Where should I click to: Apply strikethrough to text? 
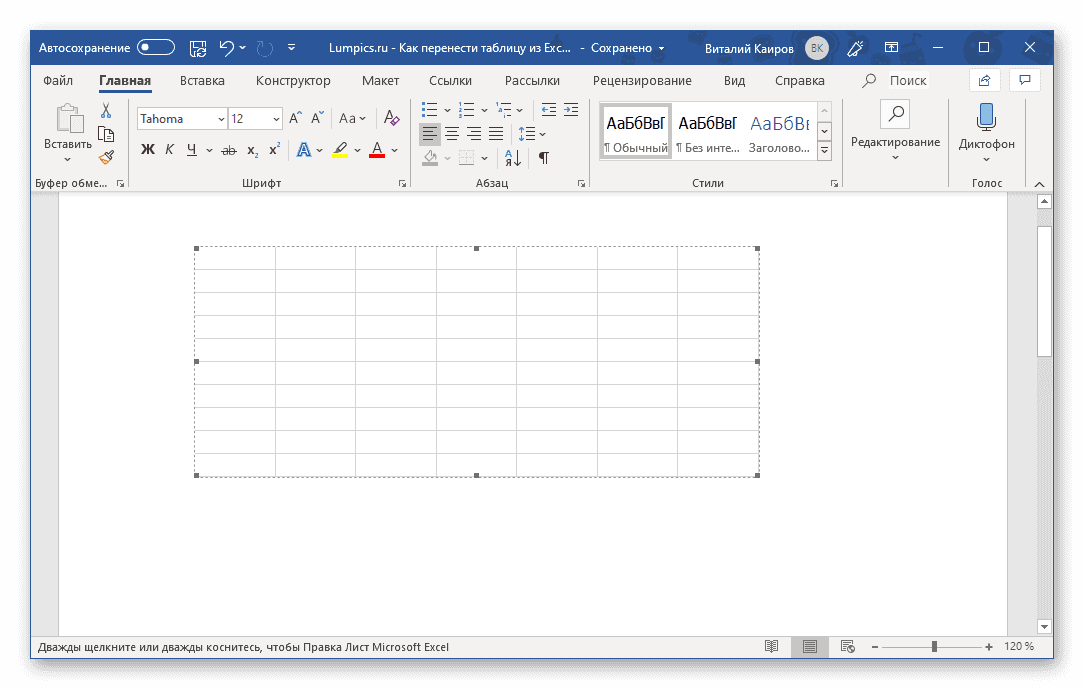228,149
